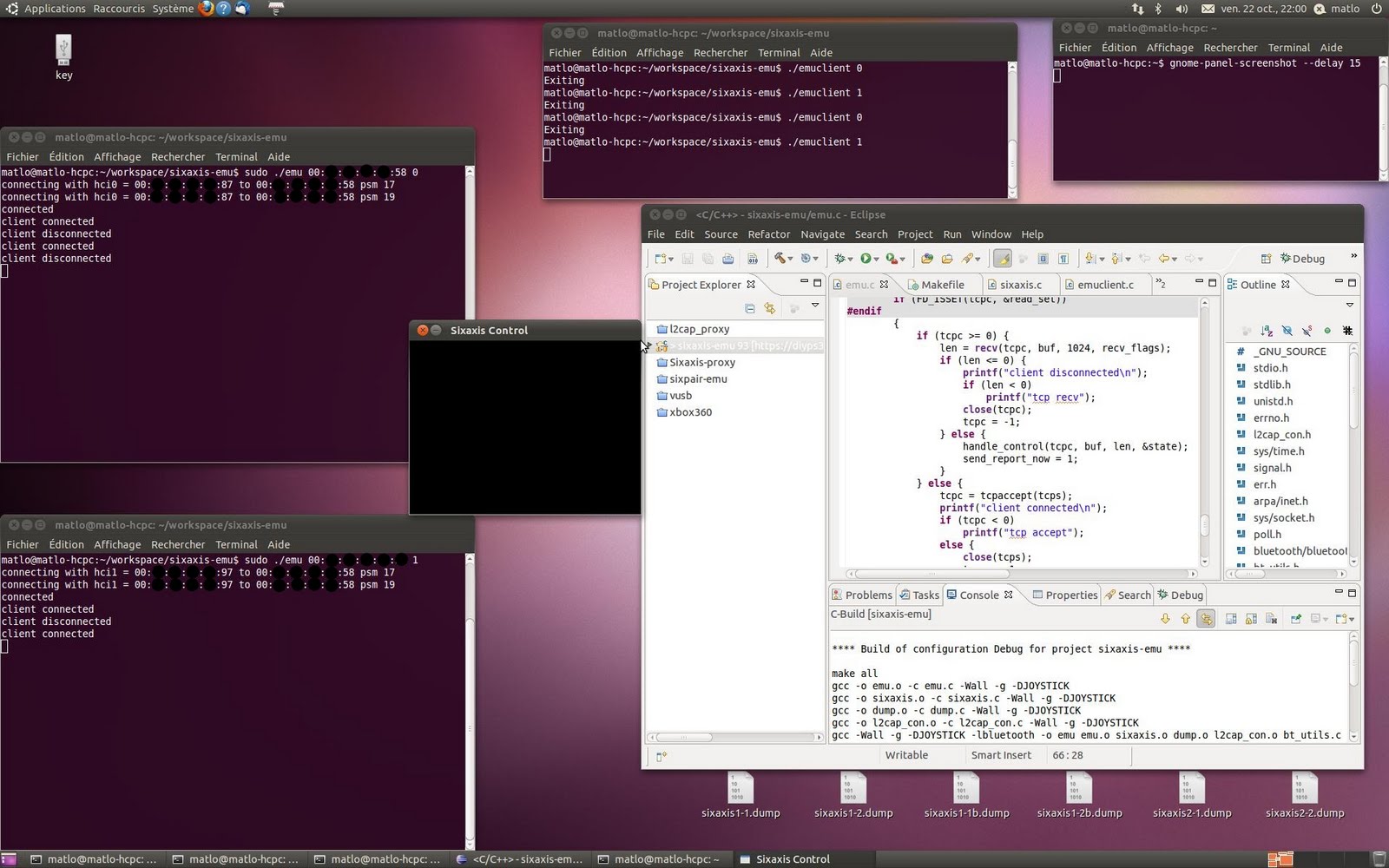Click the Open Perspective icon
This screenshot has height=868, width=1389.
(x=1266, y=259)
